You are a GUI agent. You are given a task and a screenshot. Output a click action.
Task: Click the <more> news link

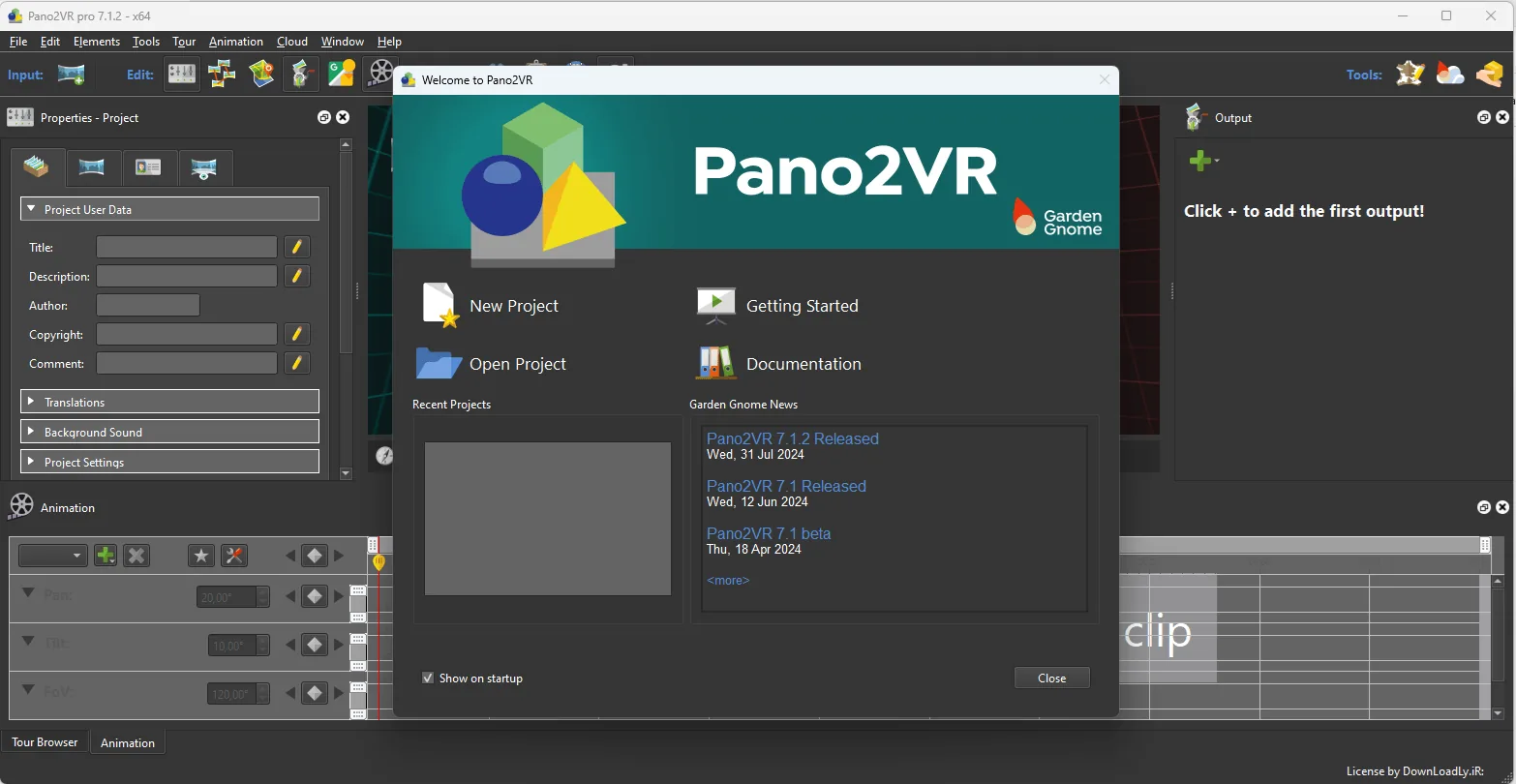(728, 581)
